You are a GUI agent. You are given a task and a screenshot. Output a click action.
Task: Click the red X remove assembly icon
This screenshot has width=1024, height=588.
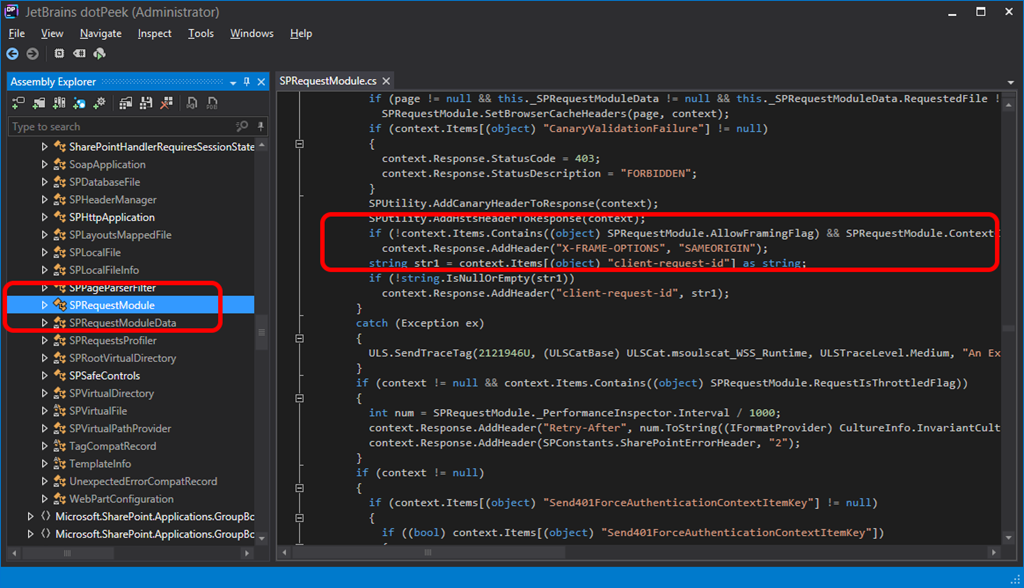[166, 103]
